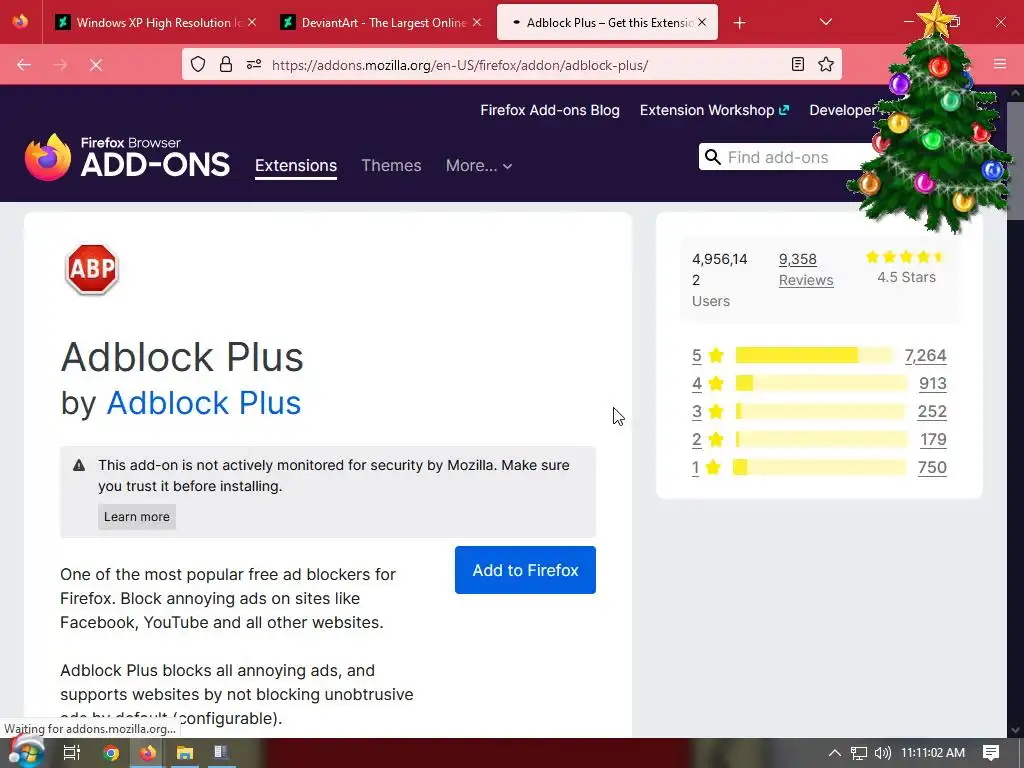Open the 913 four-star reviews count

point(933,383)
